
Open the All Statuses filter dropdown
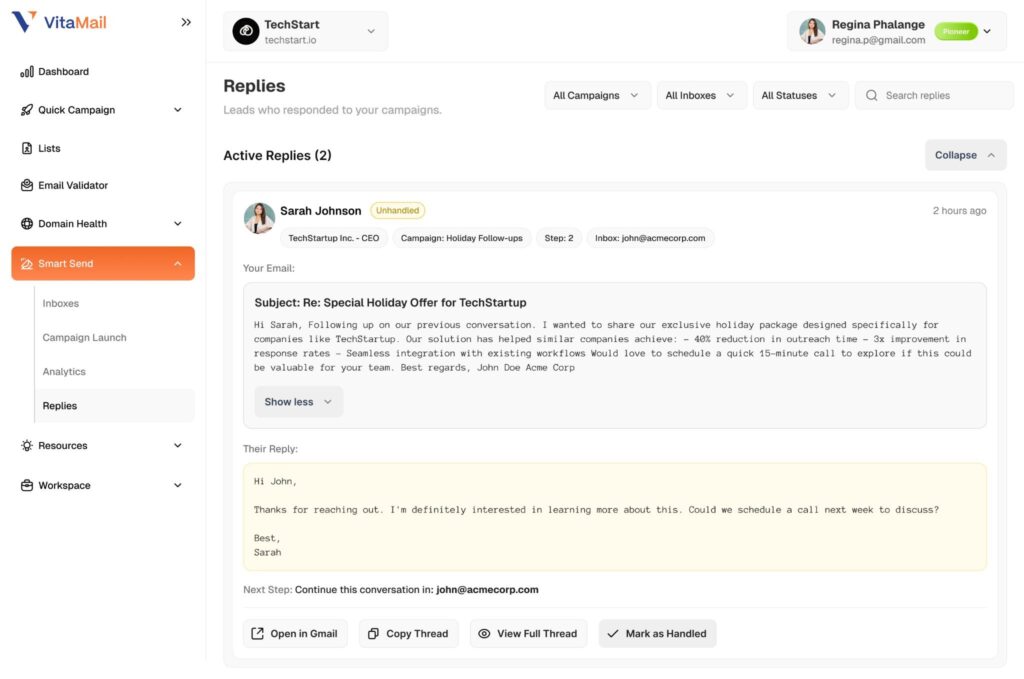800,95
